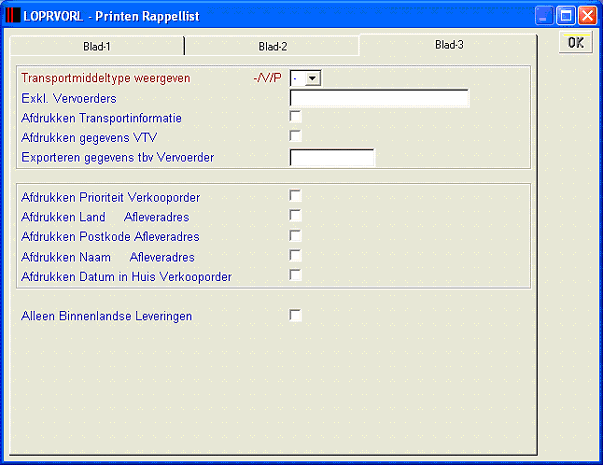Viewport: 605px width, 466px height.
Task: Check Afdrukken Prioriteit Verkooporder
Action: click(x=296, y=196)
